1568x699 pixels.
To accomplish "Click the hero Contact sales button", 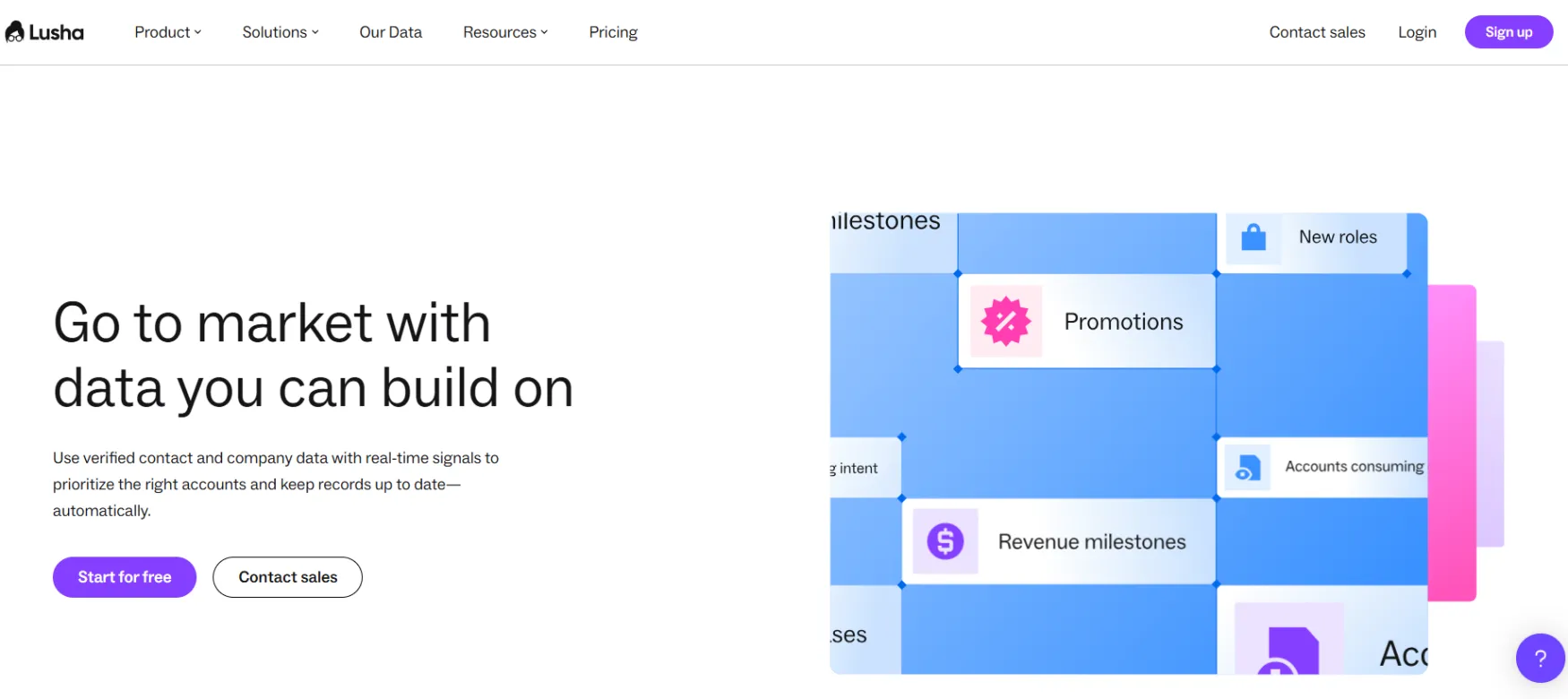I will tap(288, 577).
